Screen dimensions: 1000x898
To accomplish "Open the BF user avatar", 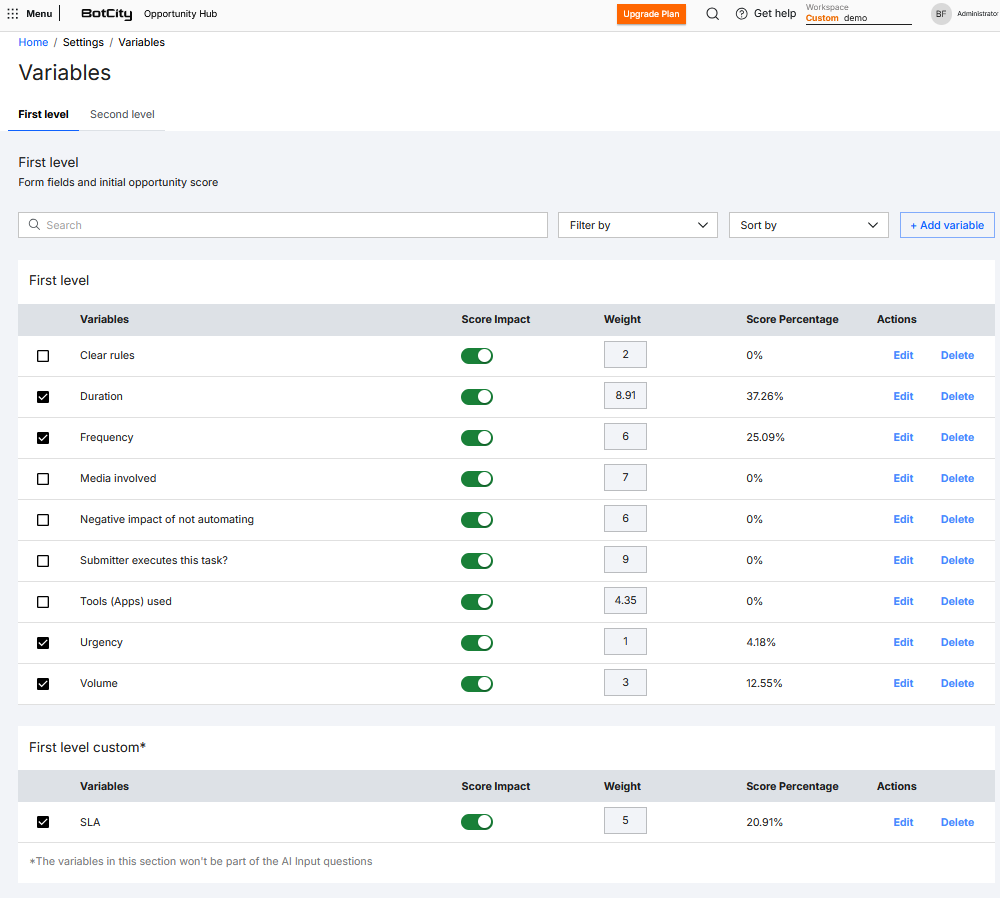I will click(940, 14).
